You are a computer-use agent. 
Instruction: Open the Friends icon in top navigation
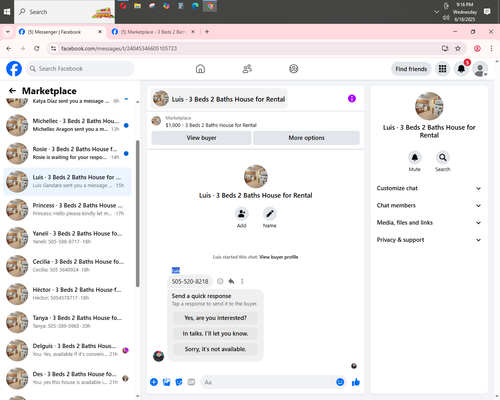pyautogui.click(x=247, y=69)
